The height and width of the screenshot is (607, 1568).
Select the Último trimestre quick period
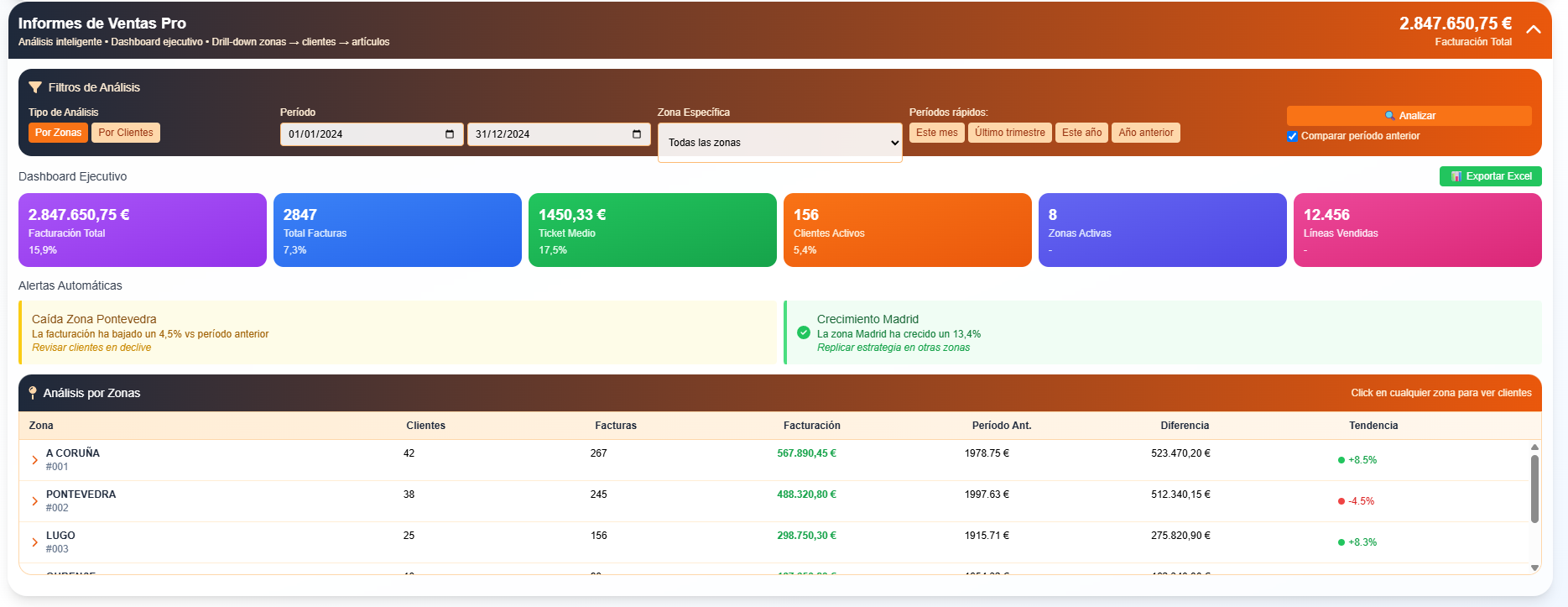(x=1009, y=133)
